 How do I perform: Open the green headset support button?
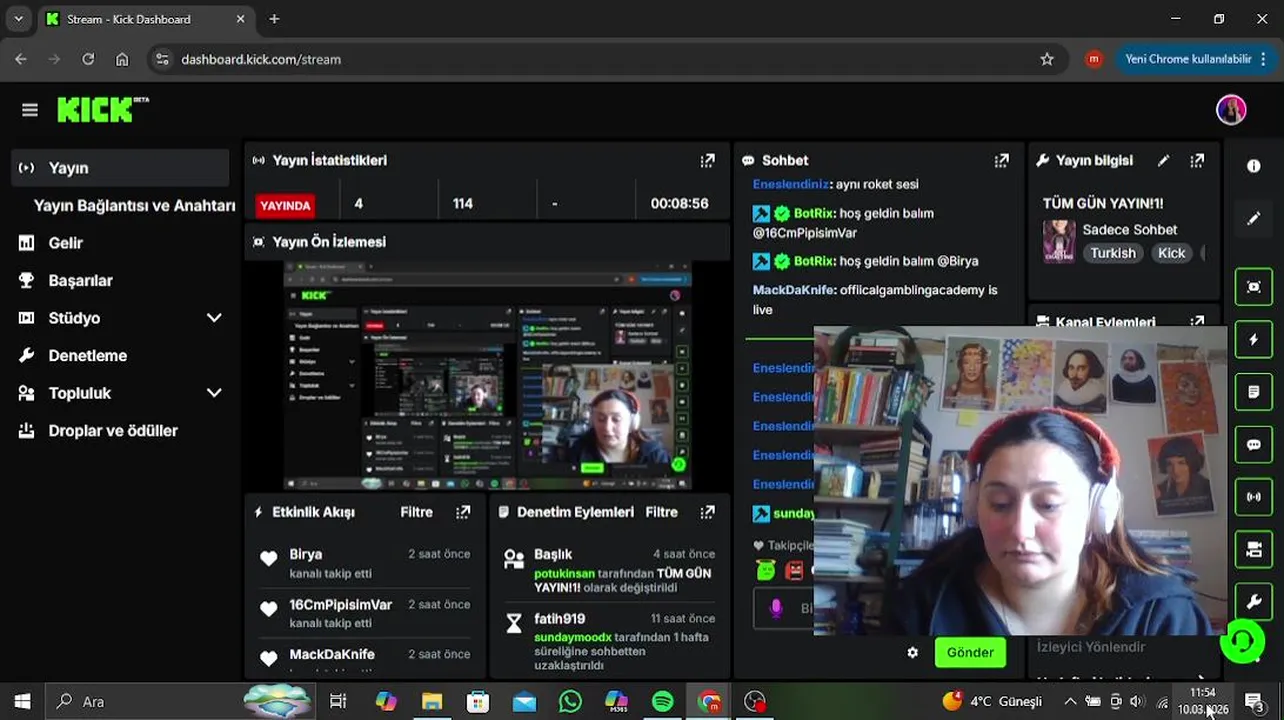point(1242,641)
